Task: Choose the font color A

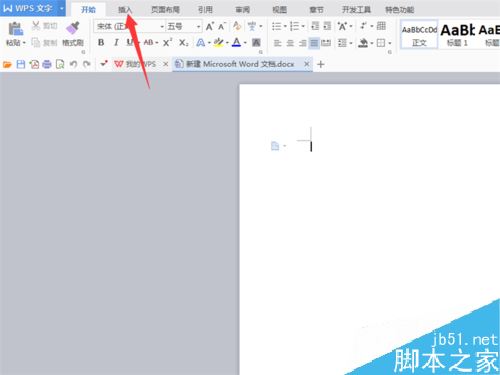Action: (236, 43)
